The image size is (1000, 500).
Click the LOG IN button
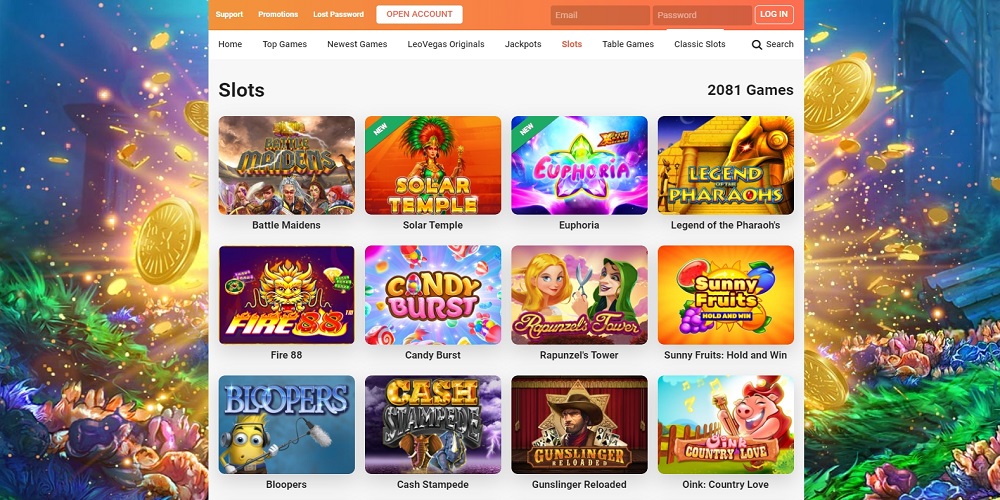[774, 14]
